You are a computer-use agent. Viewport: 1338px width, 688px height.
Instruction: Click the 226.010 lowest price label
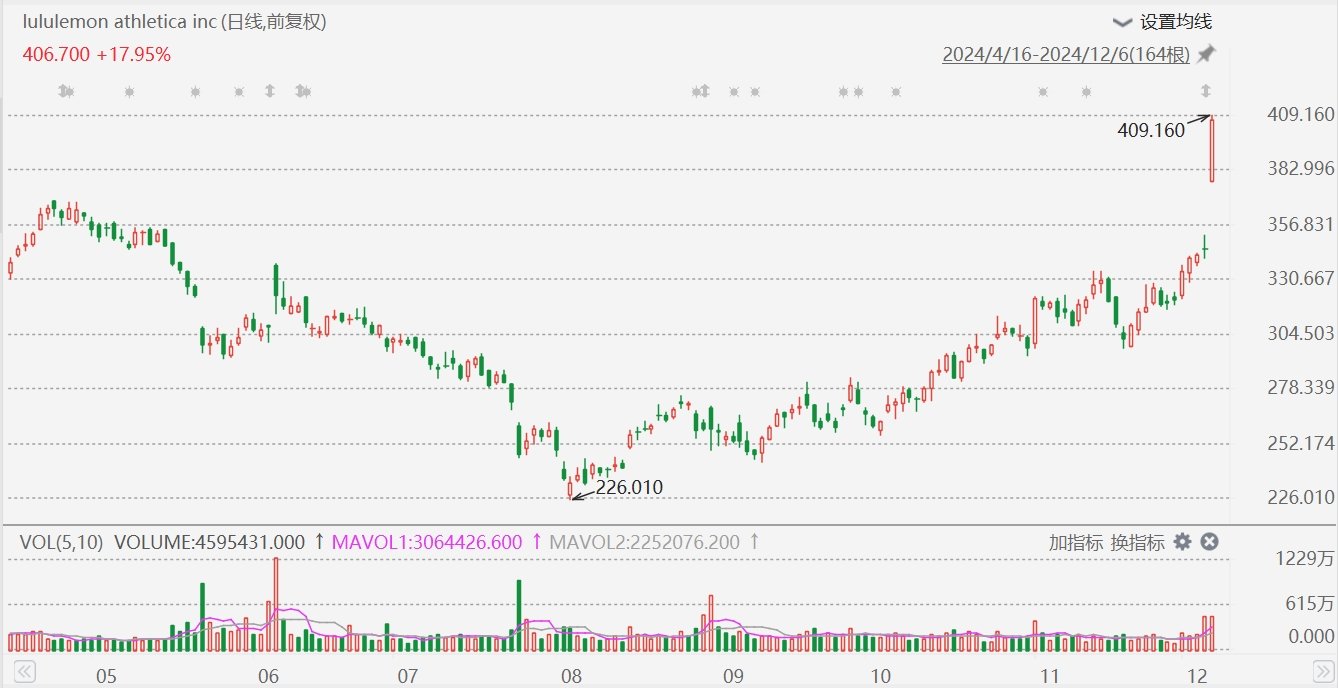tap(629, 487)
